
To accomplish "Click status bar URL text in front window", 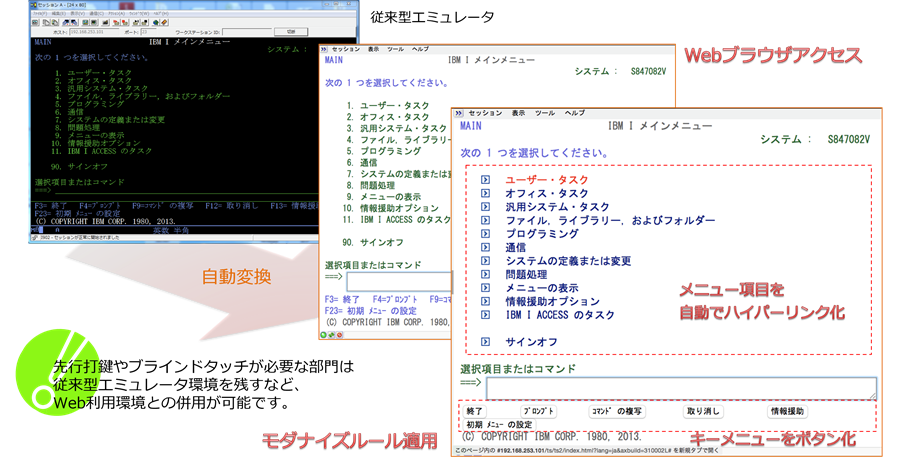I will (x=587, y=451).
